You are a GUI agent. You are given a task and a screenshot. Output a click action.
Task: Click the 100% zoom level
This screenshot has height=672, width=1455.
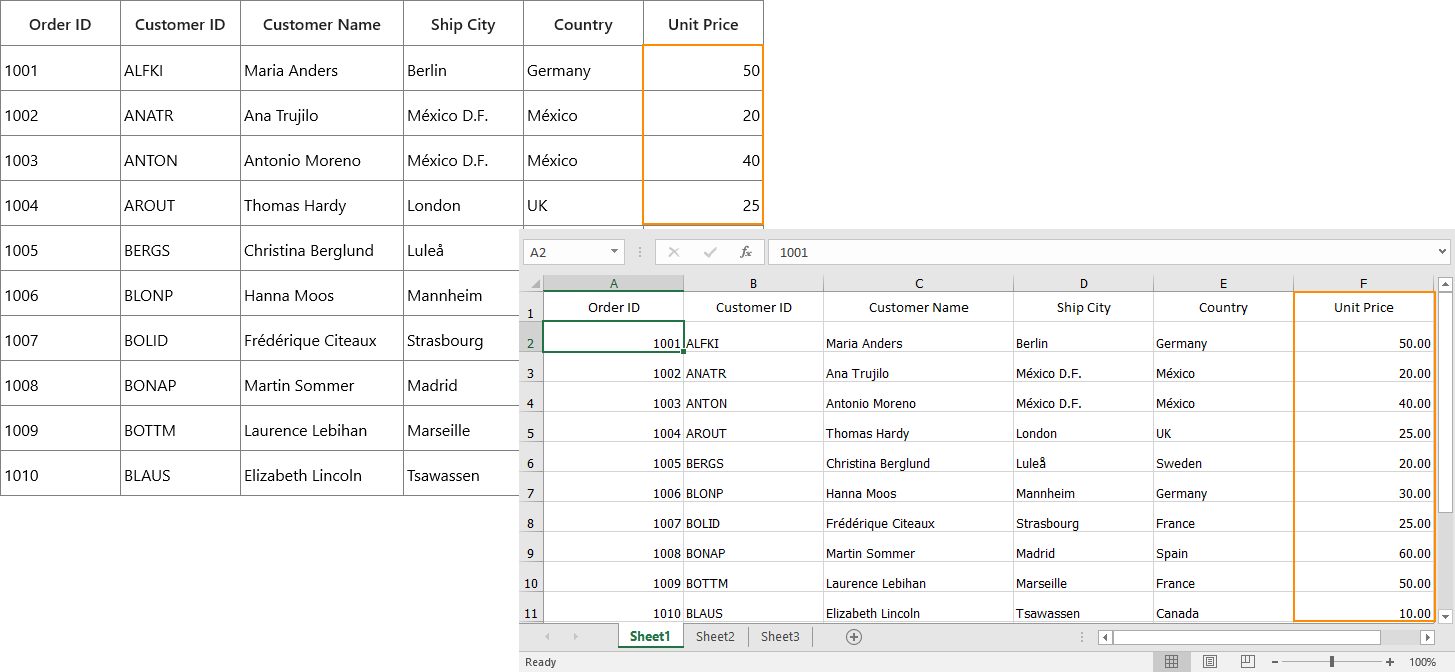(1422, 662)
